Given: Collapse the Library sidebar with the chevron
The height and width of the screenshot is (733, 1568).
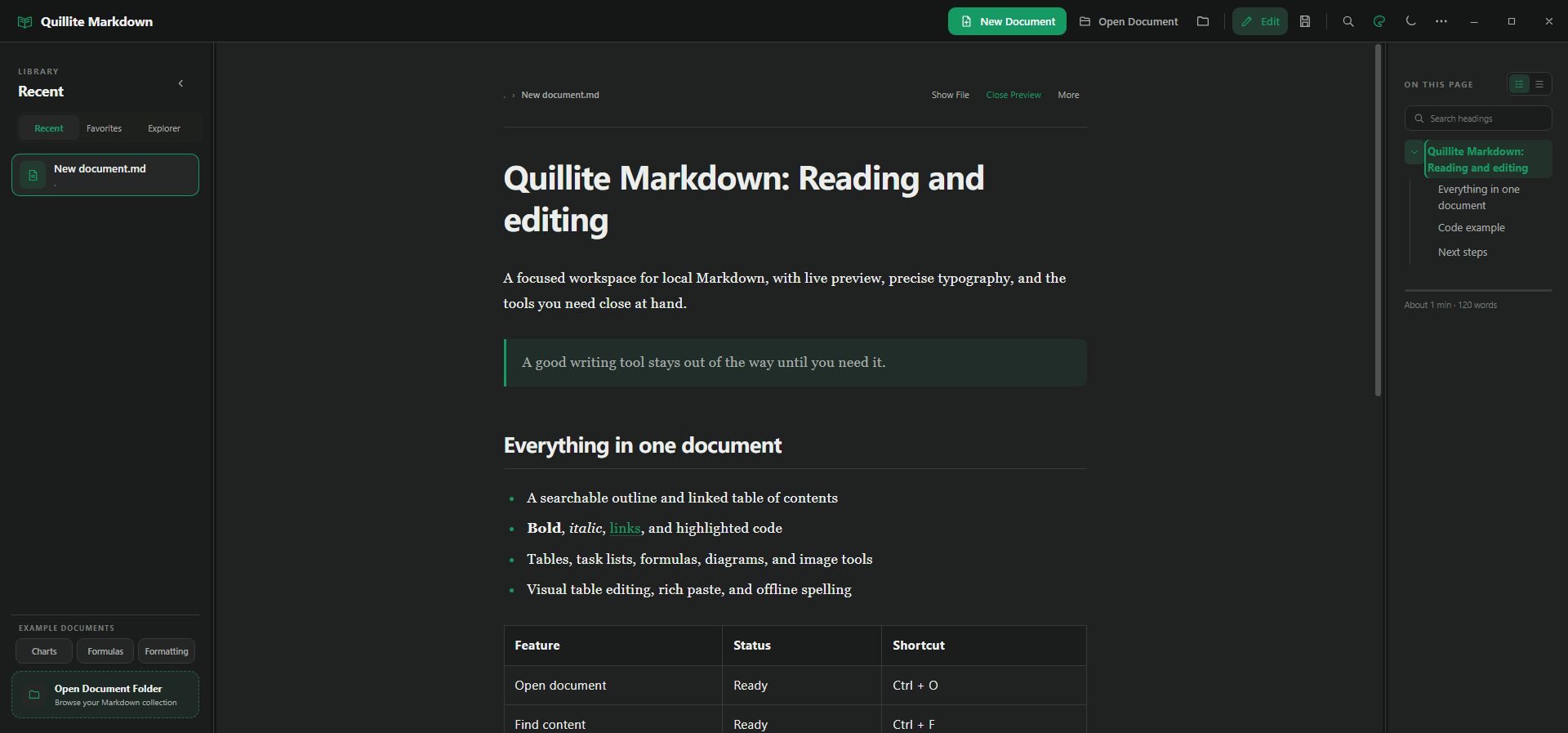Looking at the screenshot, I should (x=180, y=83).
